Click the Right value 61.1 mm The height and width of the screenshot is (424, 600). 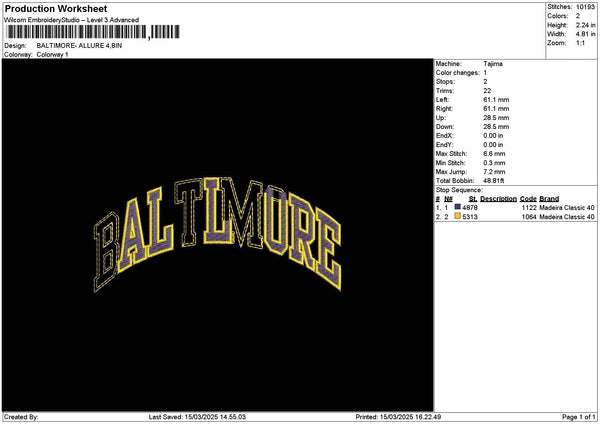click(496, 109)
